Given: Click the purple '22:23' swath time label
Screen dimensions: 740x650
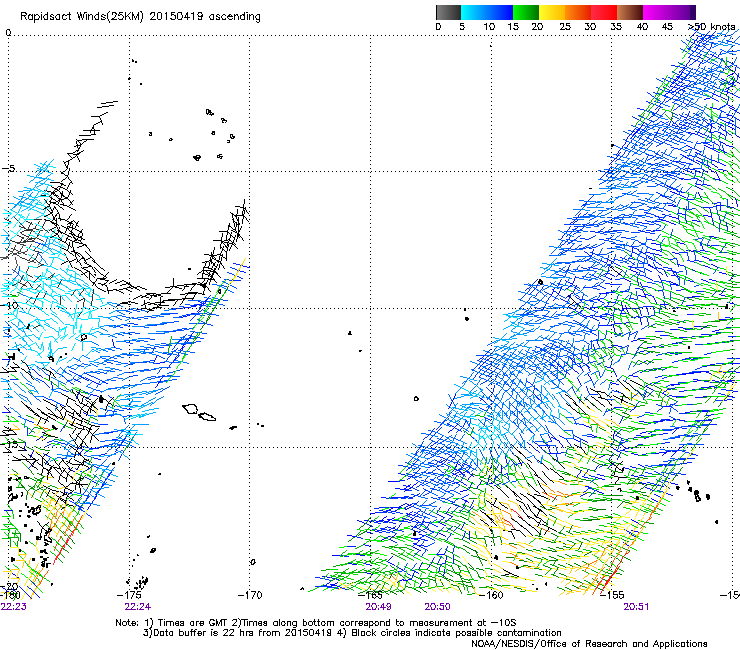Looking at the screenshot, I should 13,607.
